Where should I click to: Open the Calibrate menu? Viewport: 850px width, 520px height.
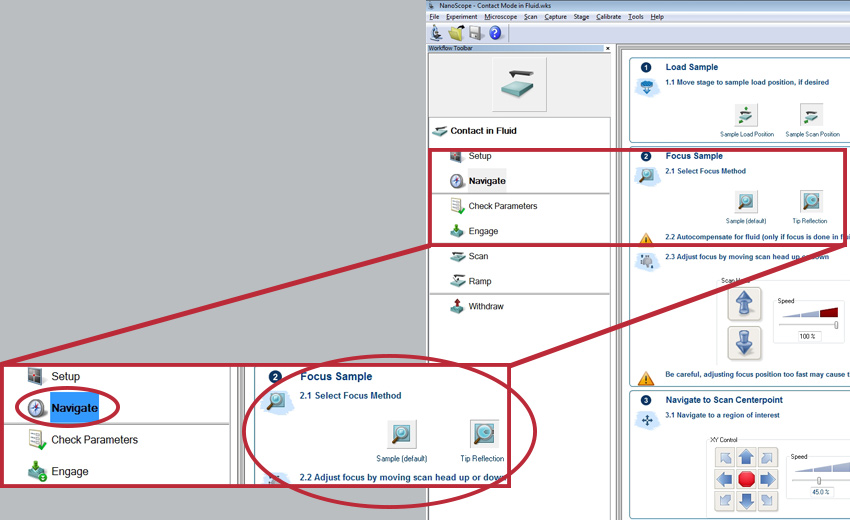coord(608,17)
